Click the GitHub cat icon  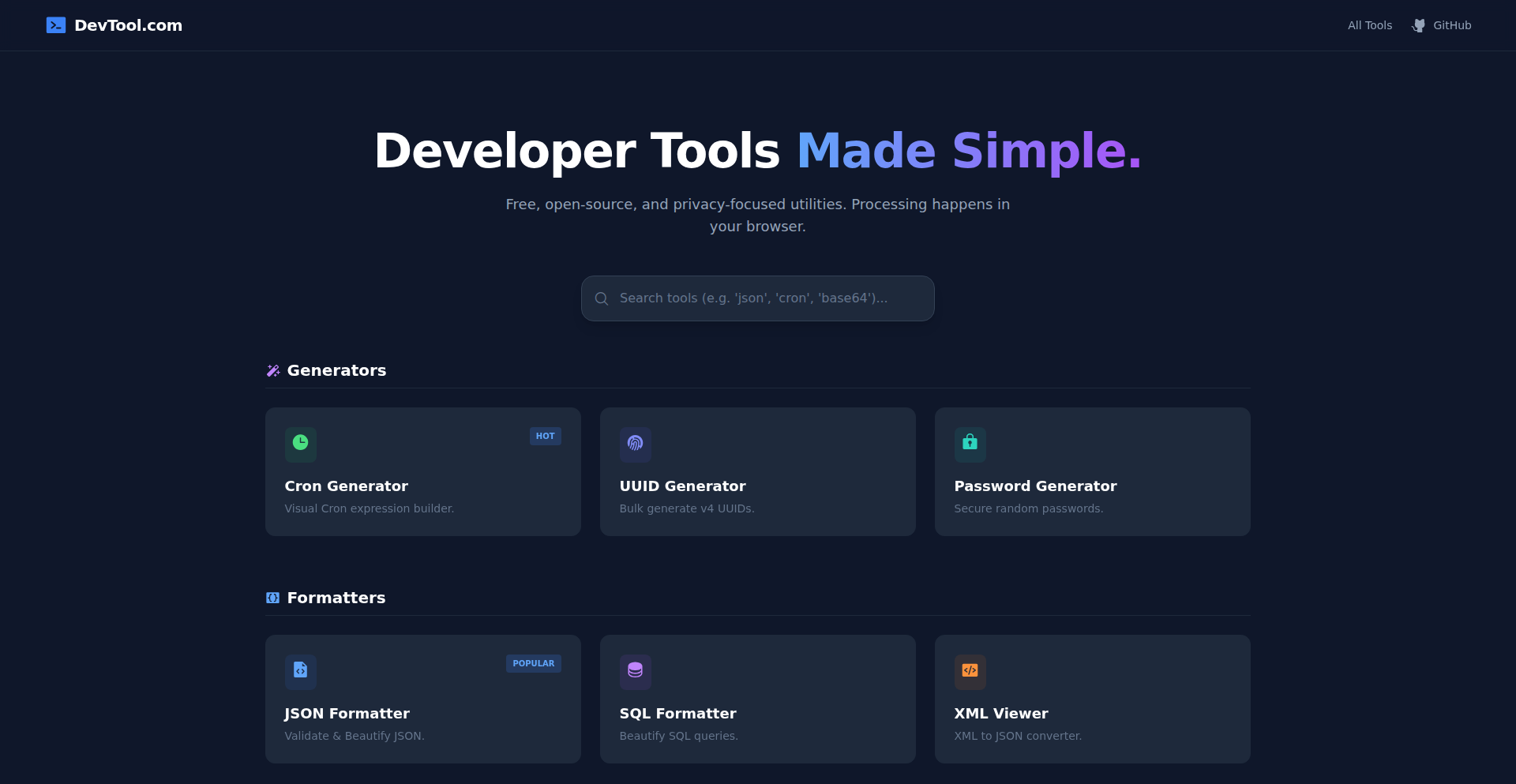(x=1419, y=25)
